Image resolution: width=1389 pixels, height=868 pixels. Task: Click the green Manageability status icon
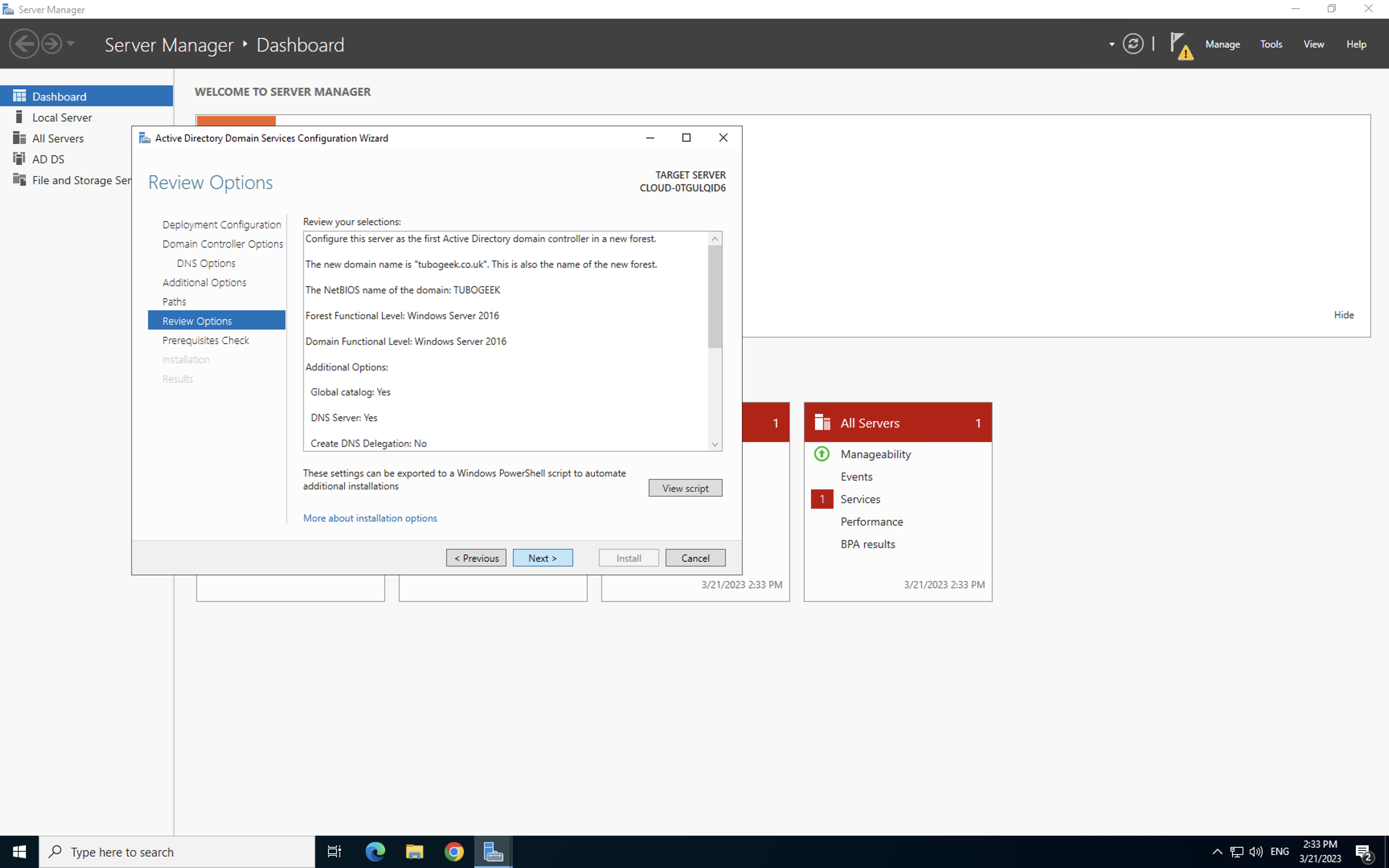pyautogui.click(x=822, y=454)
